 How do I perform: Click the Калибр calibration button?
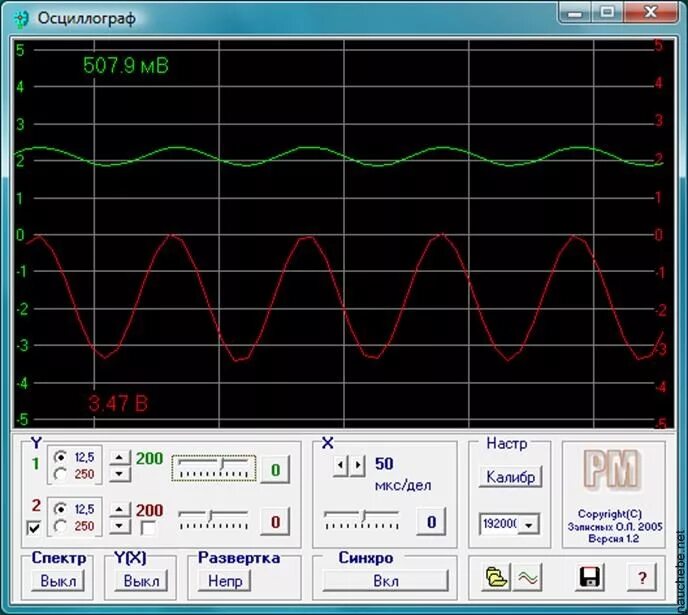[x=510, y=477]
